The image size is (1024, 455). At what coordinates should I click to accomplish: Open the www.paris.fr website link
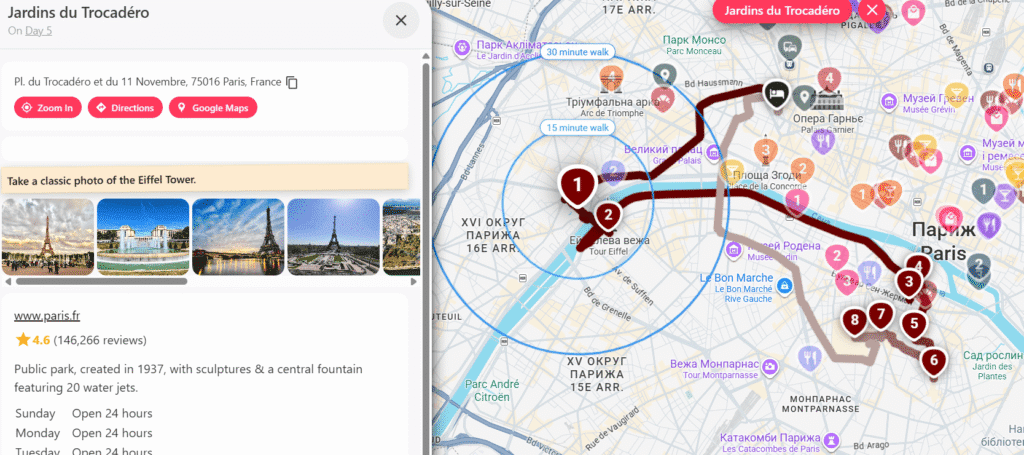pos(47,316)
